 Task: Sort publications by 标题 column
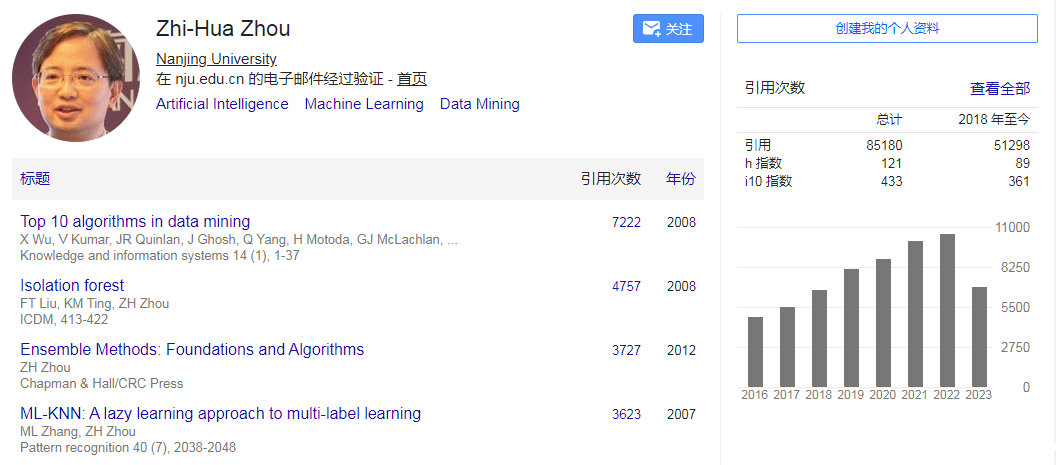click(35, 179)
